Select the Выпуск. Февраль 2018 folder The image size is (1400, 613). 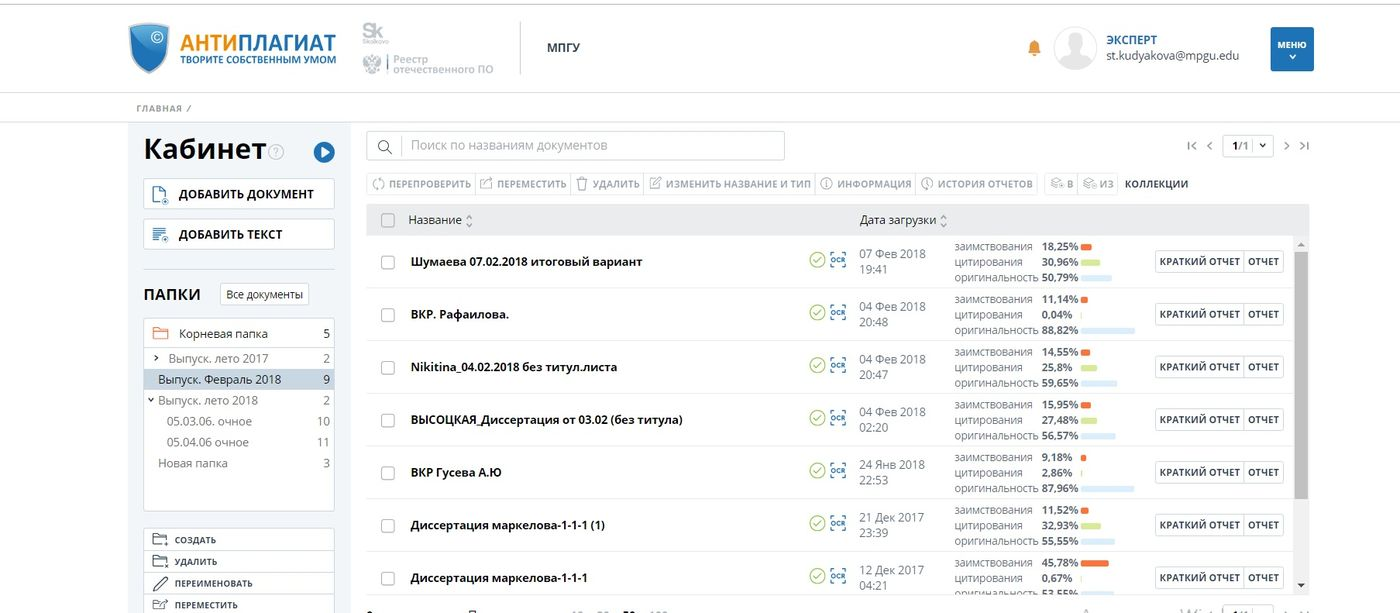[220, 379]
